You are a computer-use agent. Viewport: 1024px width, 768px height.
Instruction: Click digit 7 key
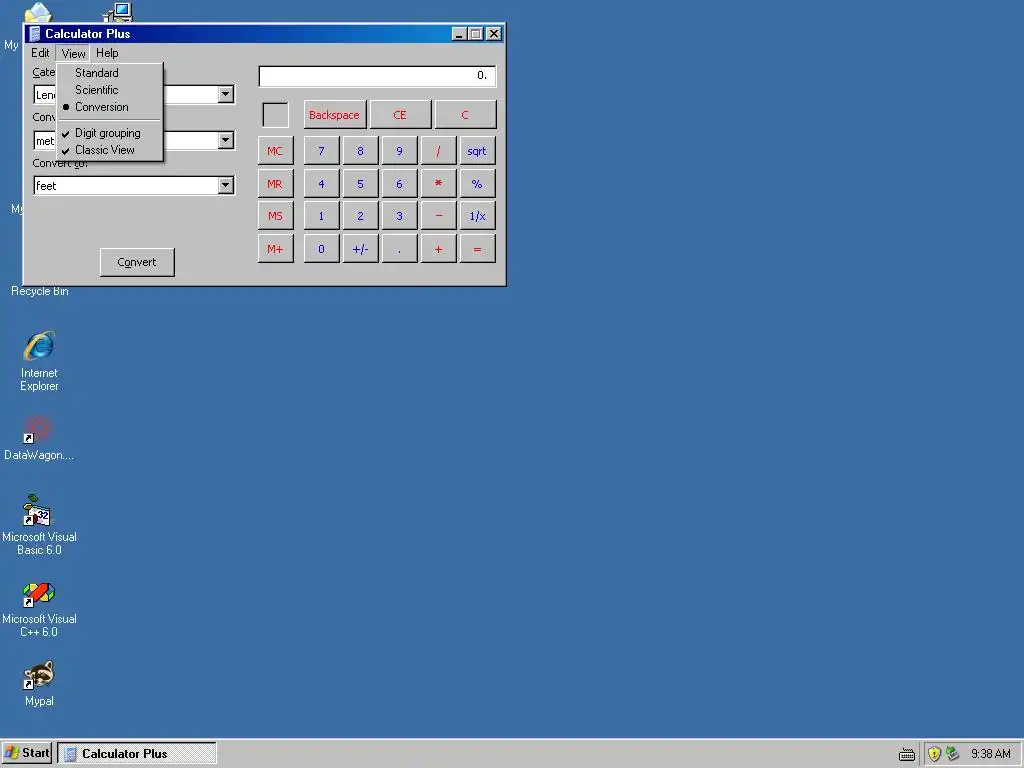tap(321, 151)
